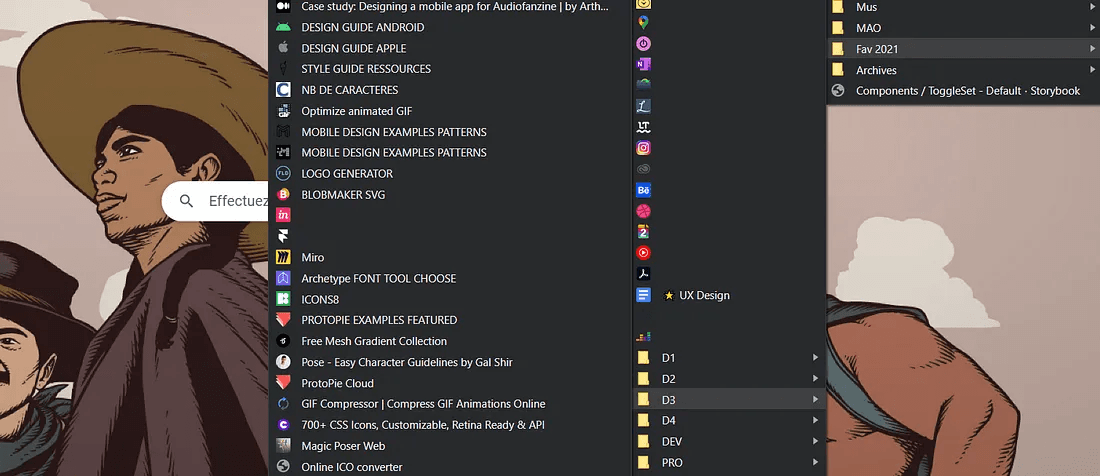Open the Creative Cloud bookmark icon
Screen dimensions: 1100x476
click(x=643, y=169)
